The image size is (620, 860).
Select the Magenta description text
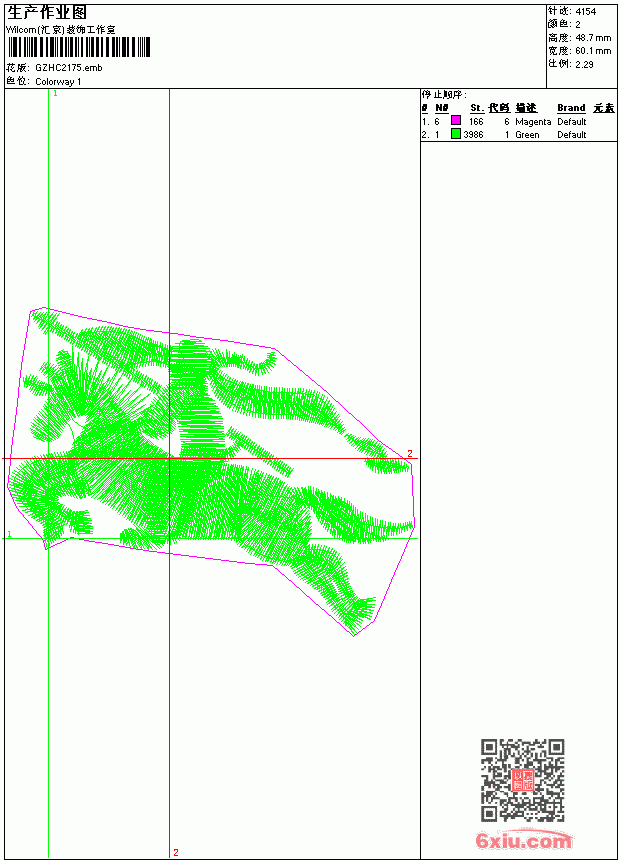[x=533, y=122]
